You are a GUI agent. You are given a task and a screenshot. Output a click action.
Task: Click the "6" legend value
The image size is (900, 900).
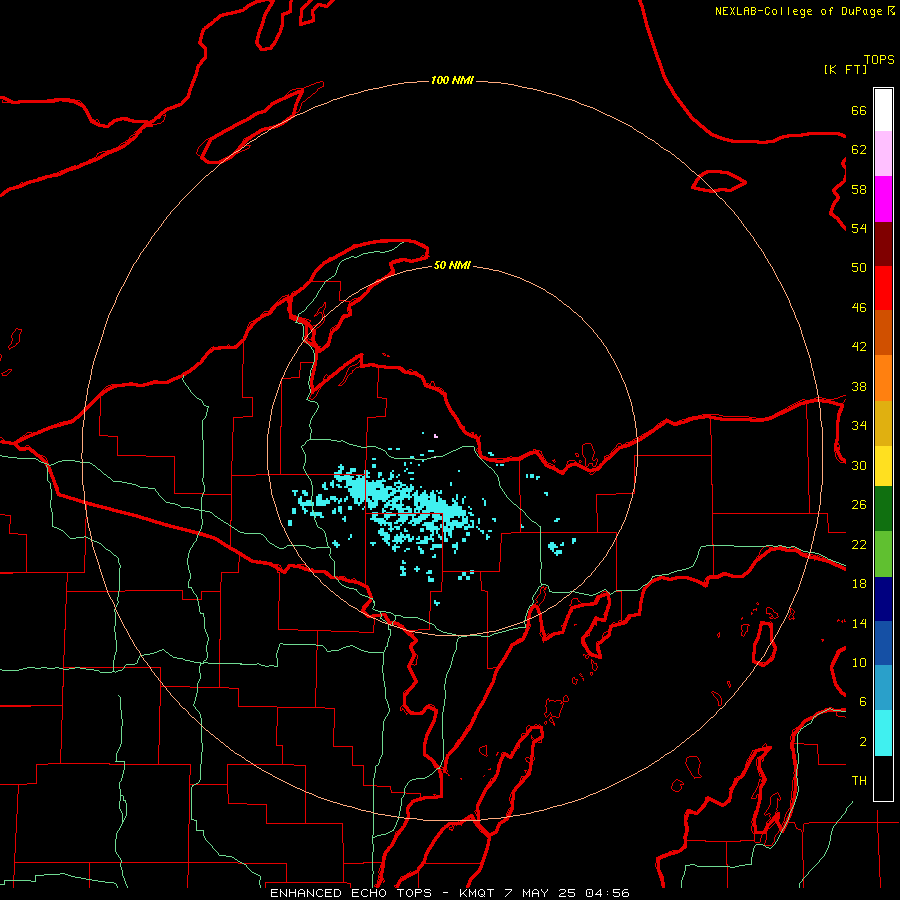coord(863,702)
